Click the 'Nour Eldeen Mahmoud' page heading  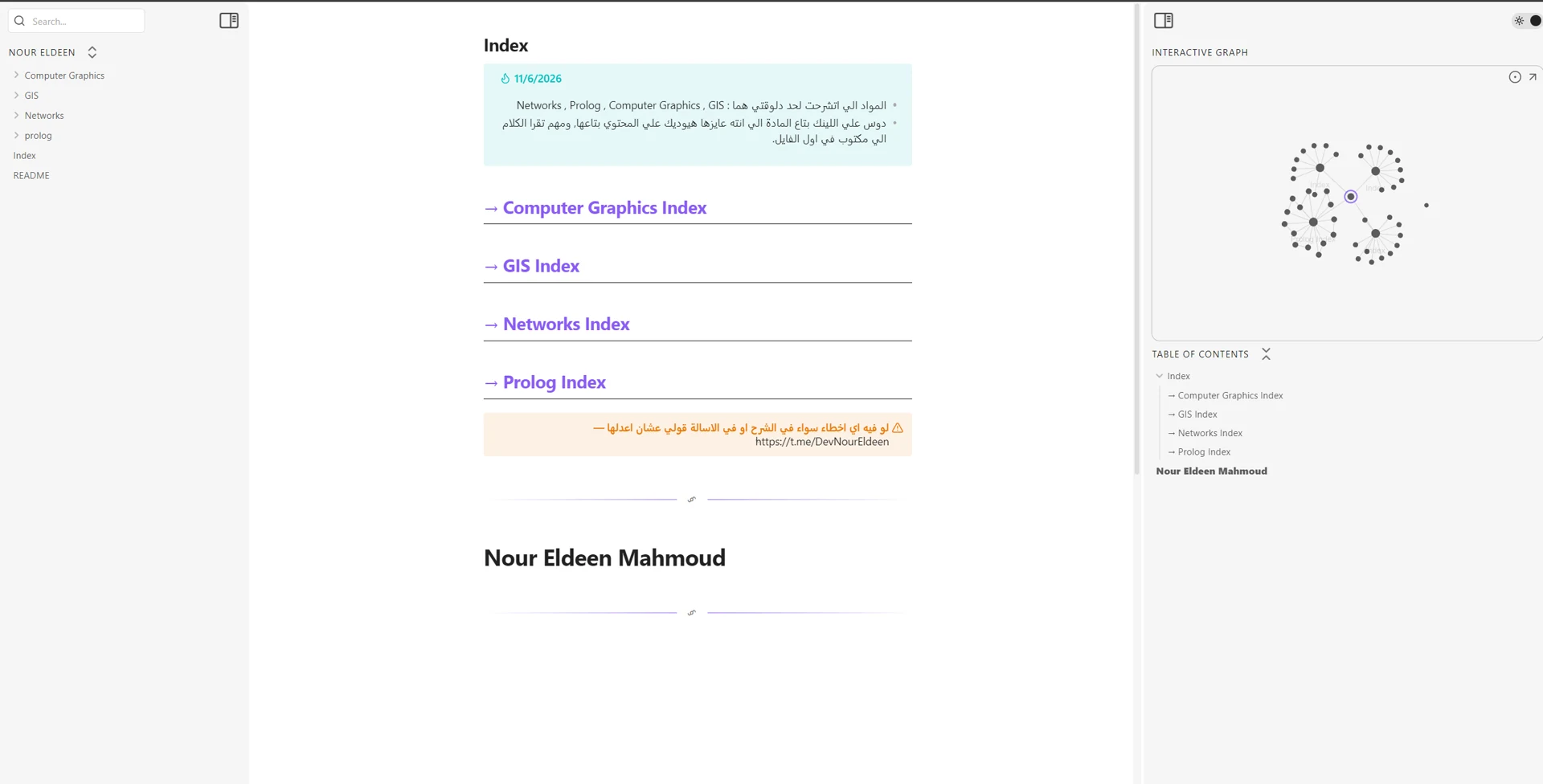604,558
